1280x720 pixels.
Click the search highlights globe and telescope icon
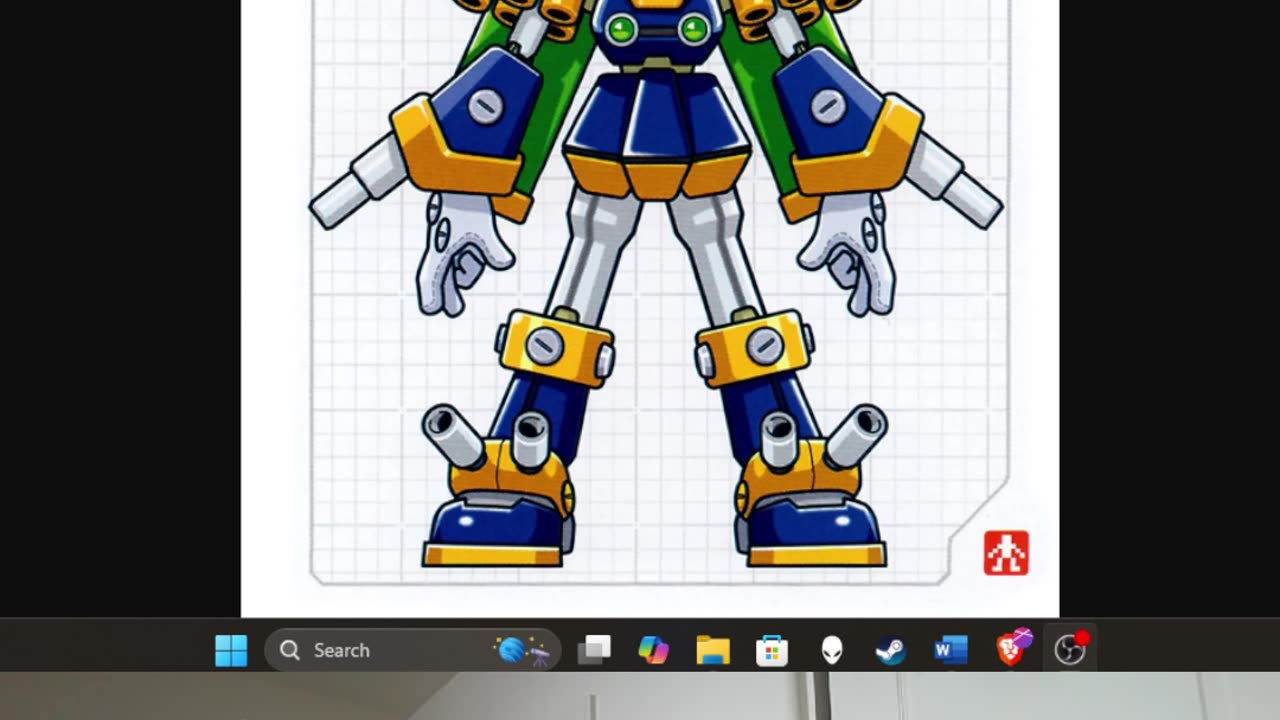pyautogui.click(x=523, y=650)
